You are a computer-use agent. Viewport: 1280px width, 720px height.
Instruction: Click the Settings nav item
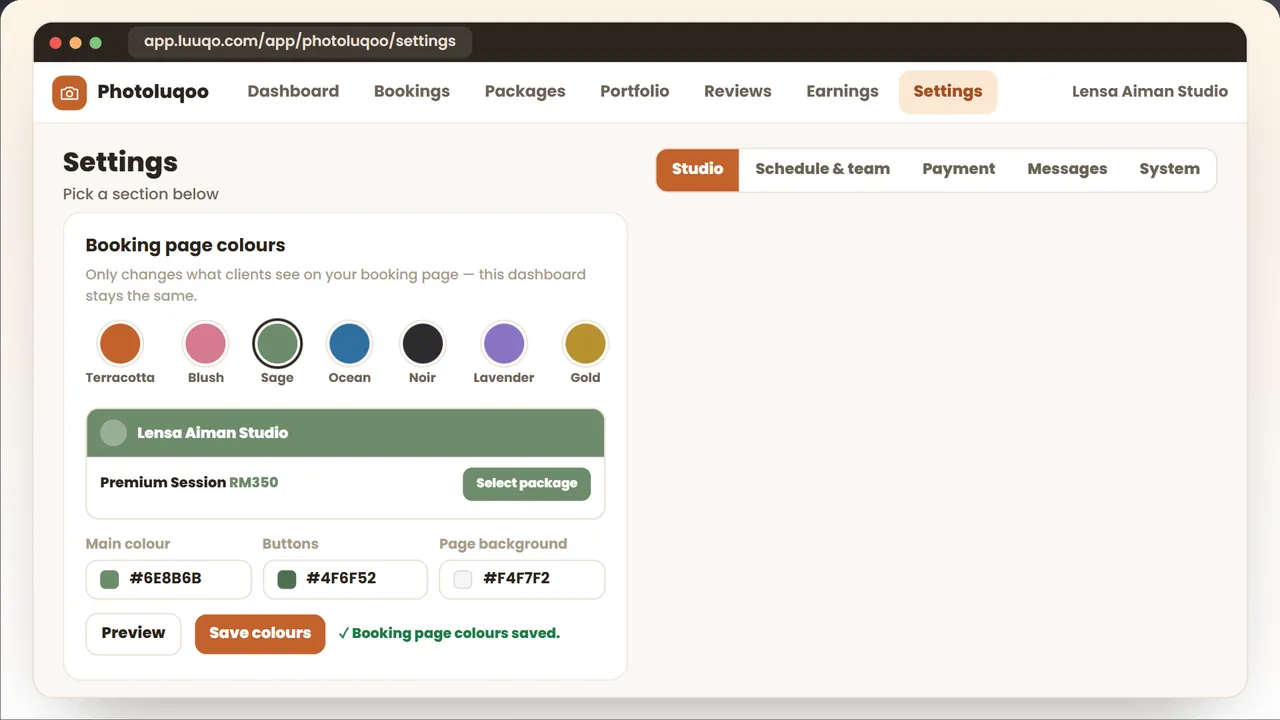tap(948, 92)
